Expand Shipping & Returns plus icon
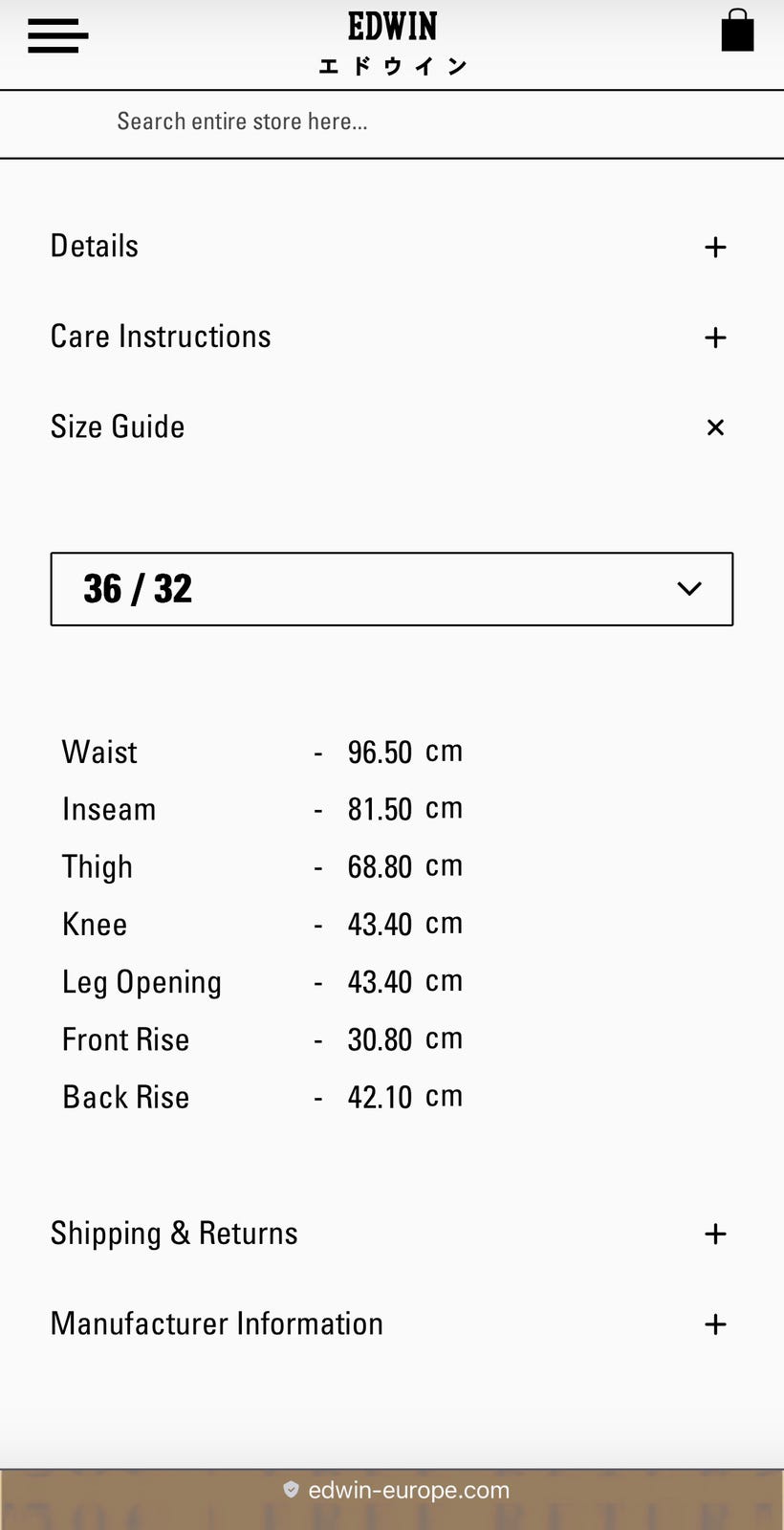This screenshot has height=1530, width=784. 715,1234
